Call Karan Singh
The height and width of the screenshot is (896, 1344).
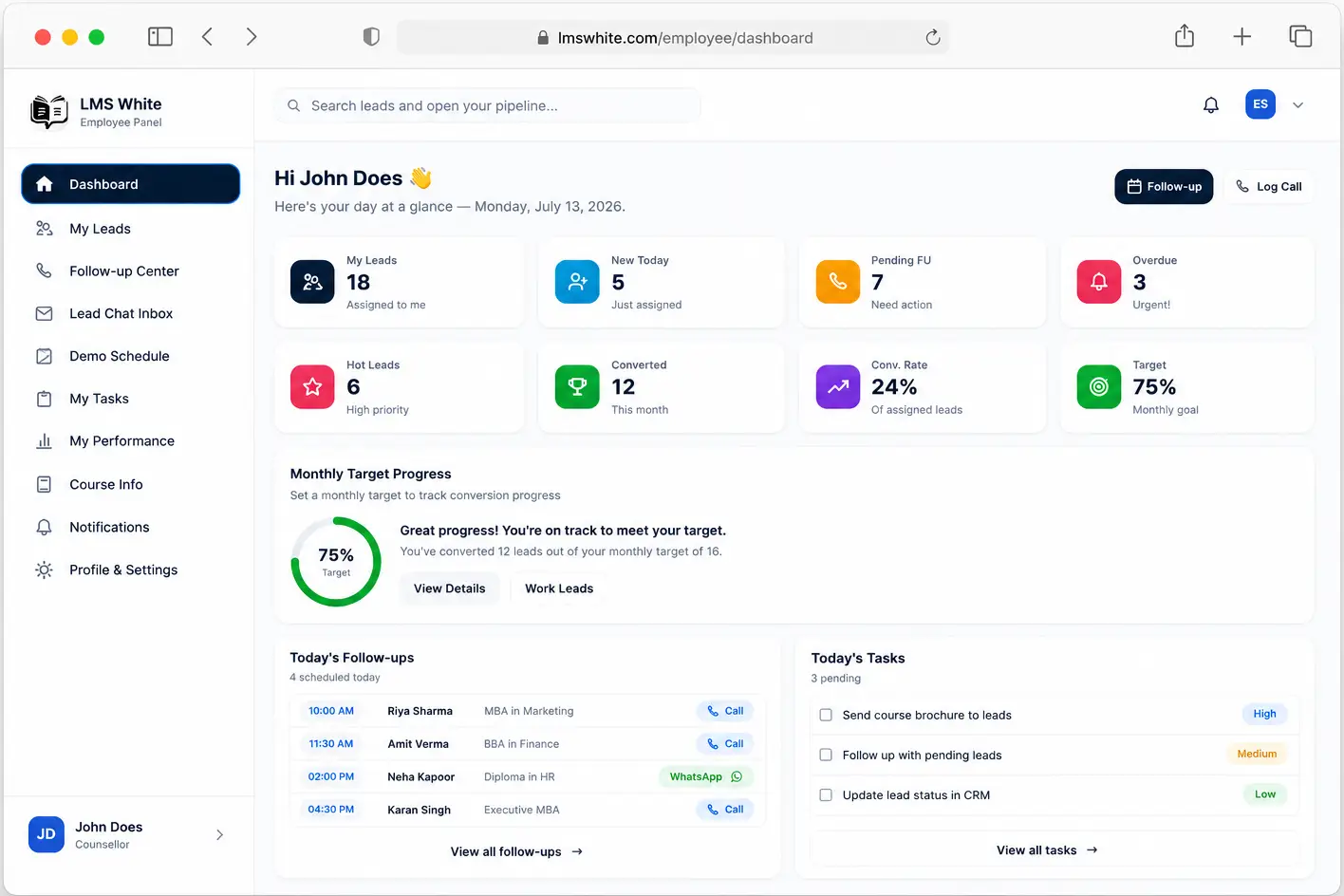725,810
